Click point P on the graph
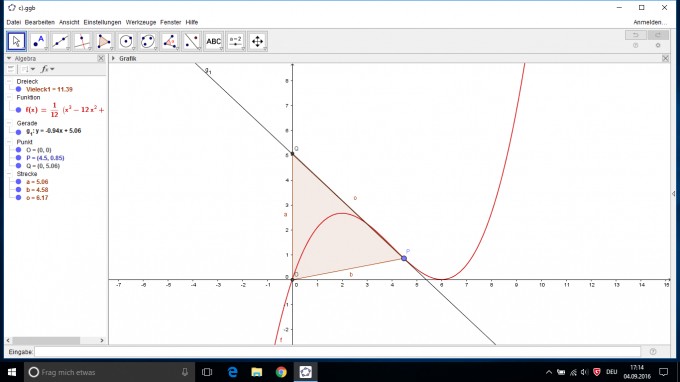This screenshot has width=680, height=382. tap(404, 258)
